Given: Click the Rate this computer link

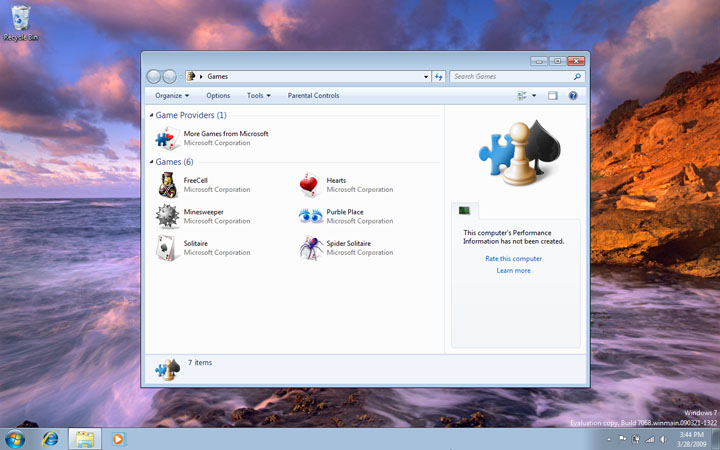Looking at the screenshot, I should (x=513, y=259).
